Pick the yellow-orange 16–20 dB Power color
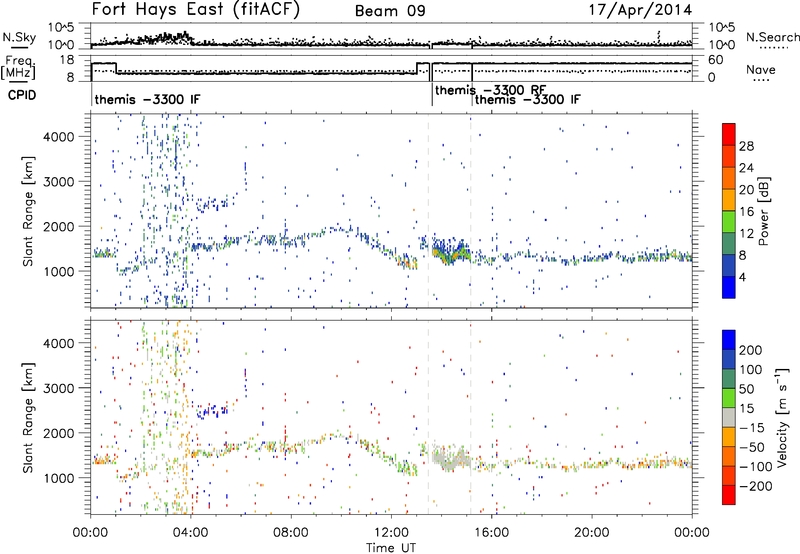Screen dimensions: 800x554 [x=729, y=200]
